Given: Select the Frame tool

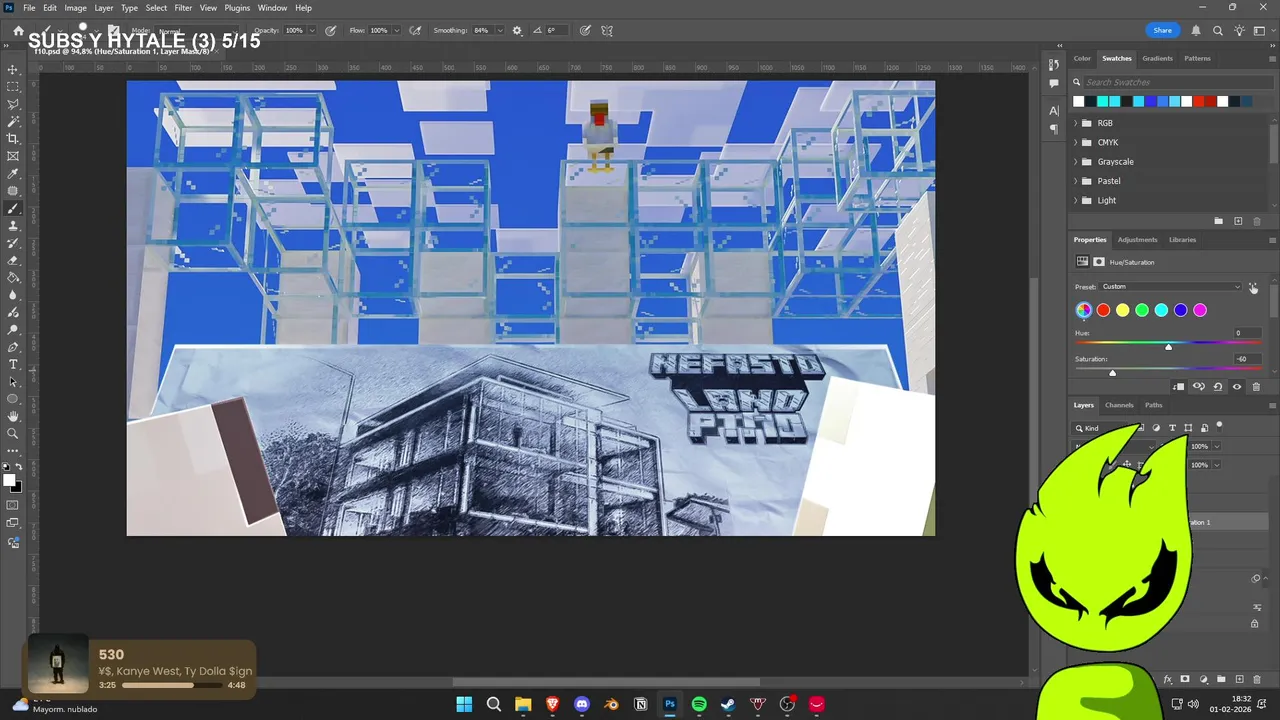Looking at the screenshot, I should click(x=13, y=156).
